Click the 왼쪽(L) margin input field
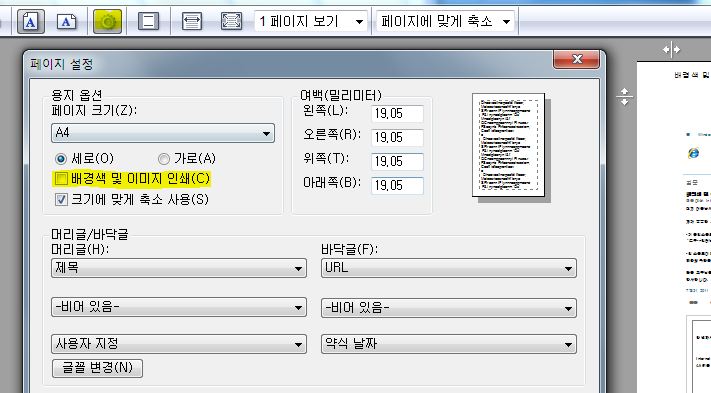 [397, 113]
